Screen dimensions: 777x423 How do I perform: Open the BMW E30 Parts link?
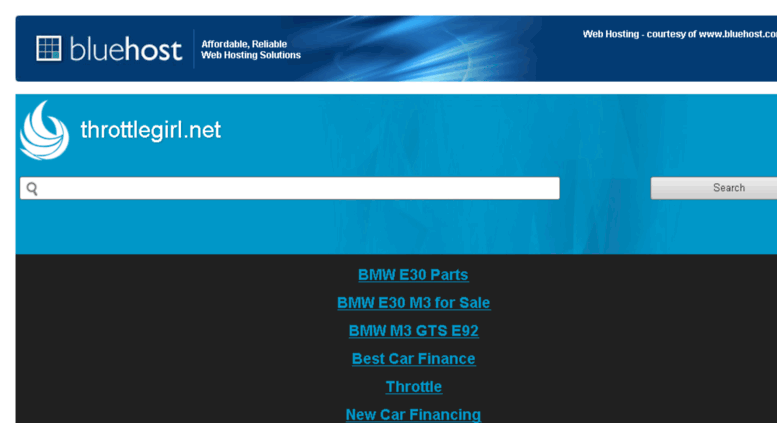[x=413, y=274]
